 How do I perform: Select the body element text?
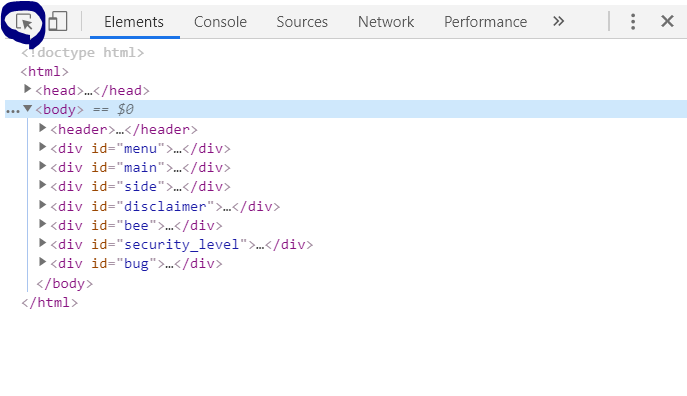click(60, 110)
